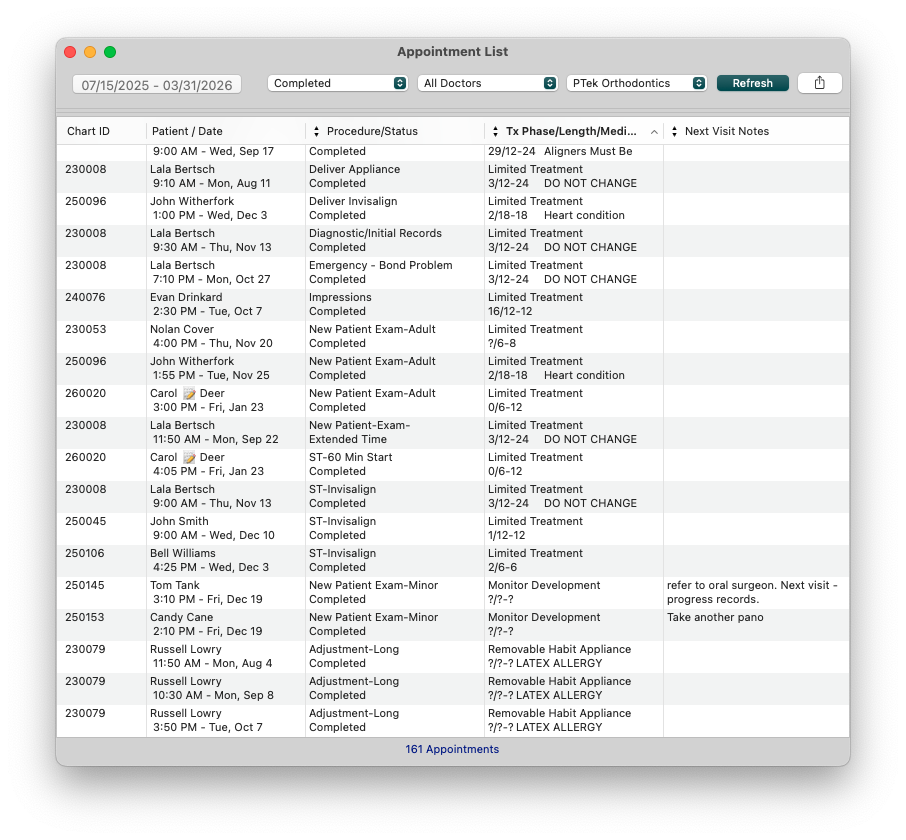906x840 pixels.
Task: Select Tom Tank patient row
Action: (x=452, y=593)
